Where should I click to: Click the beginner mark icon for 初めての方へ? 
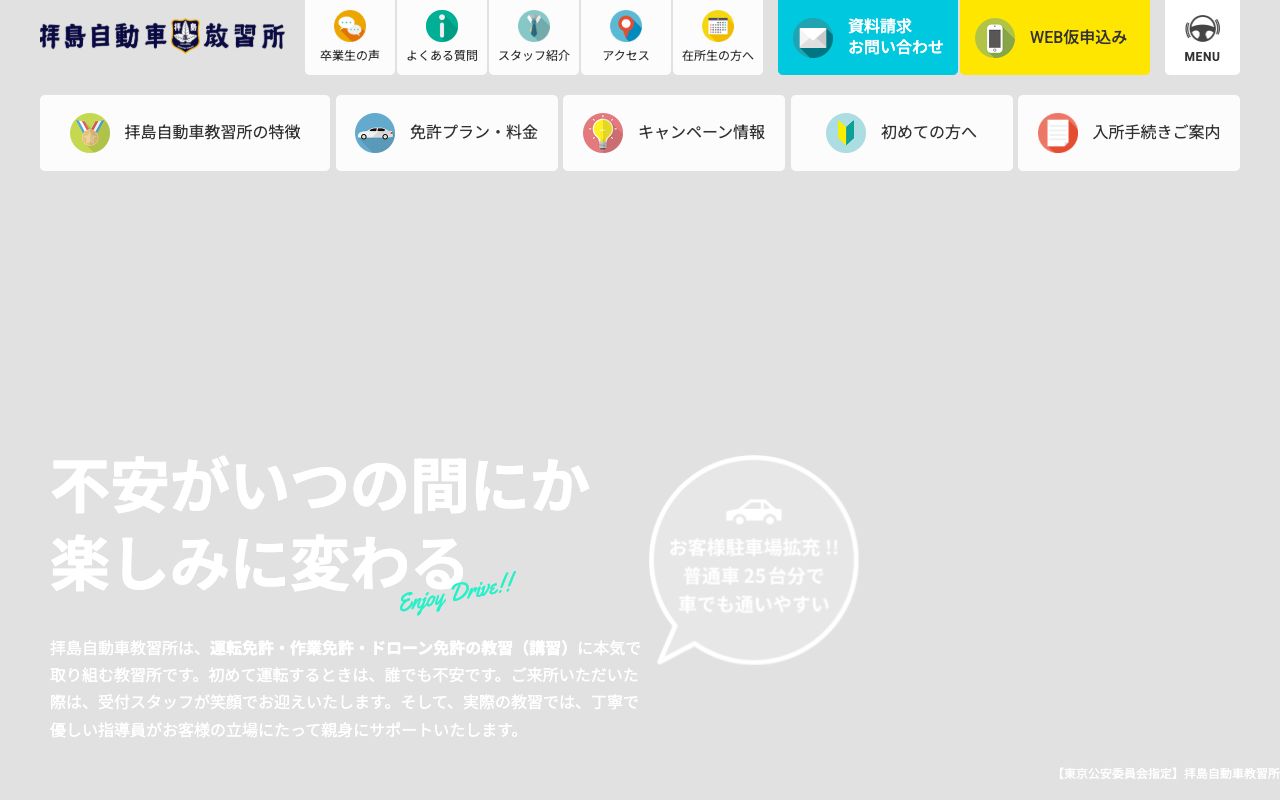tap(846, 133)
